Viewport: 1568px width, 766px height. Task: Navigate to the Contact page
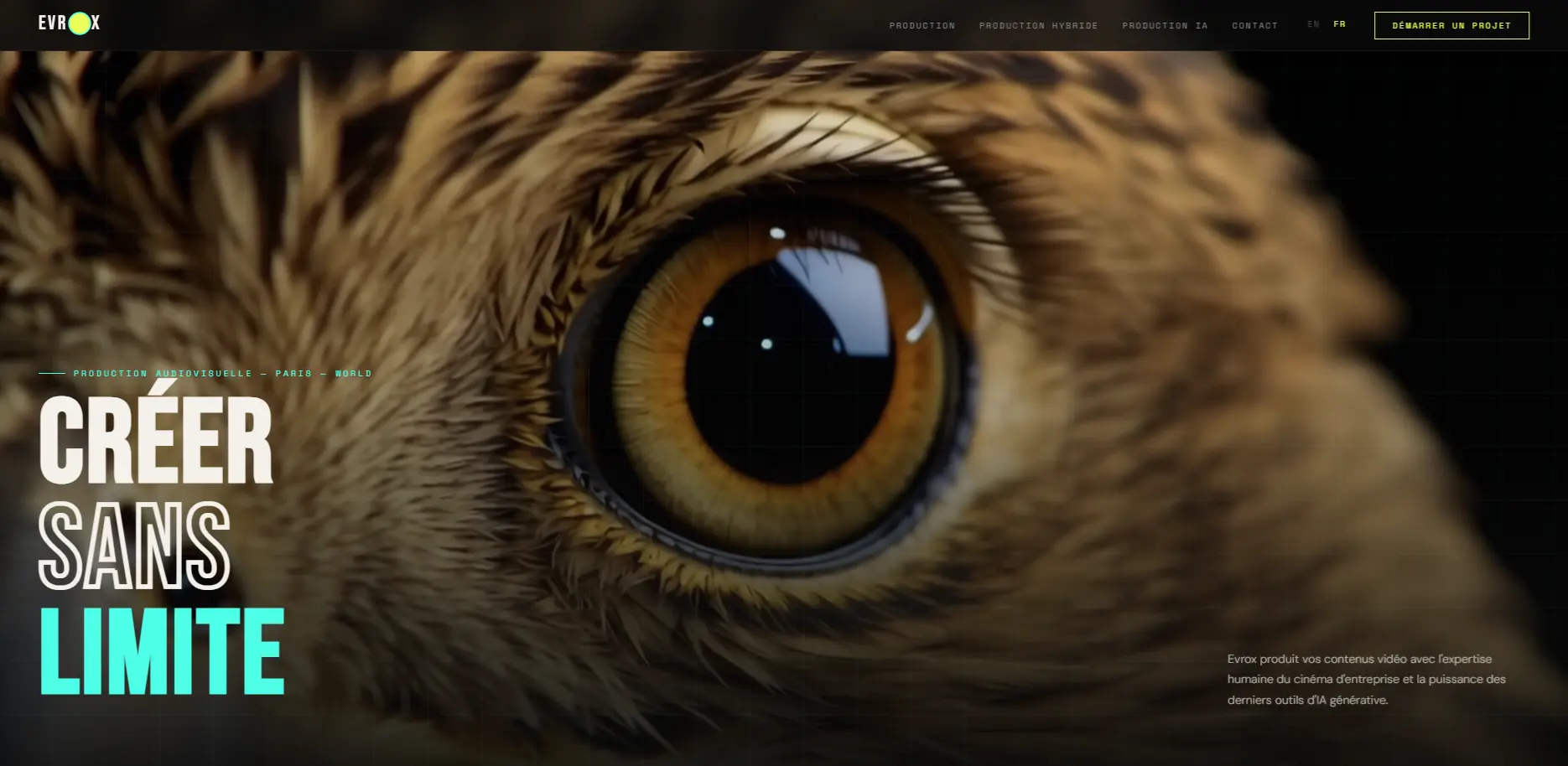coord(1254,25)
